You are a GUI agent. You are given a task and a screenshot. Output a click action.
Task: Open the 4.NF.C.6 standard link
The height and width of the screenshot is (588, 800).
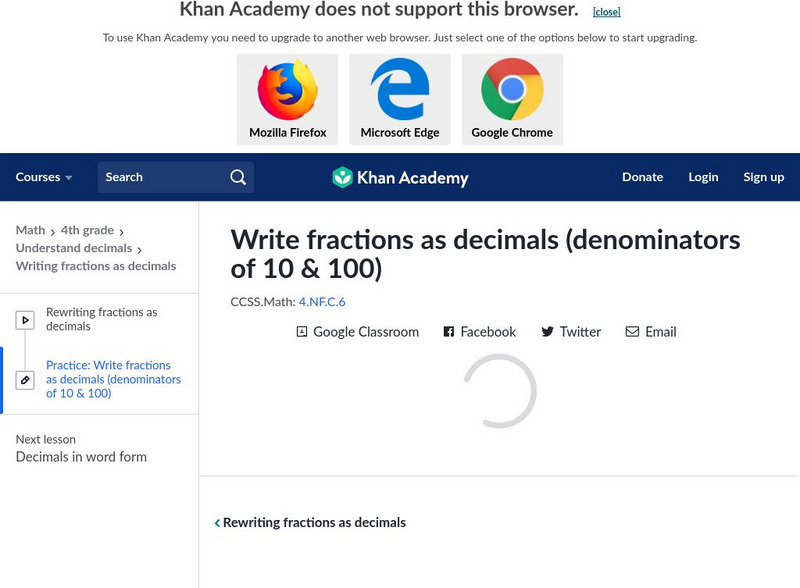[x=322, y=301]
